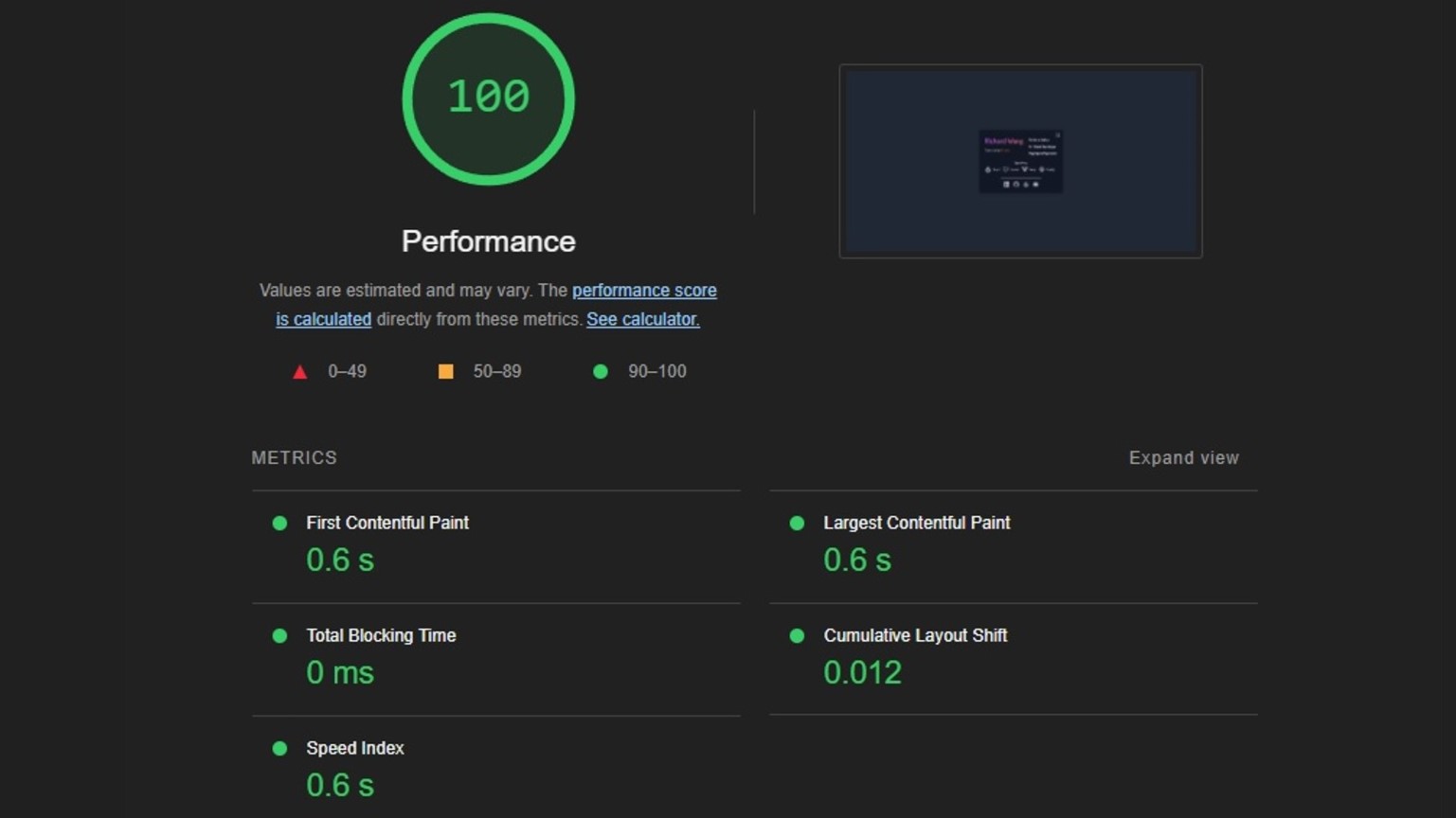Select the Speed Index metric label

point(354,749)
